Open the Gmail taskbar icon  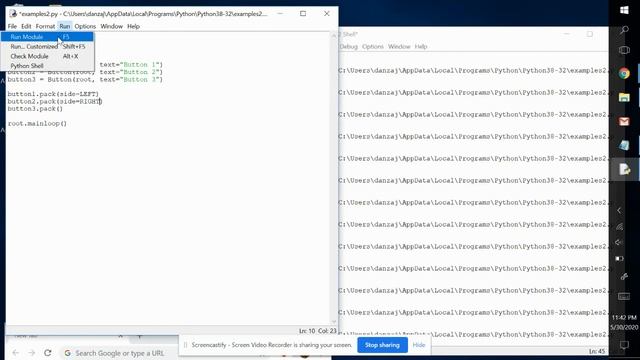point(624,121)
